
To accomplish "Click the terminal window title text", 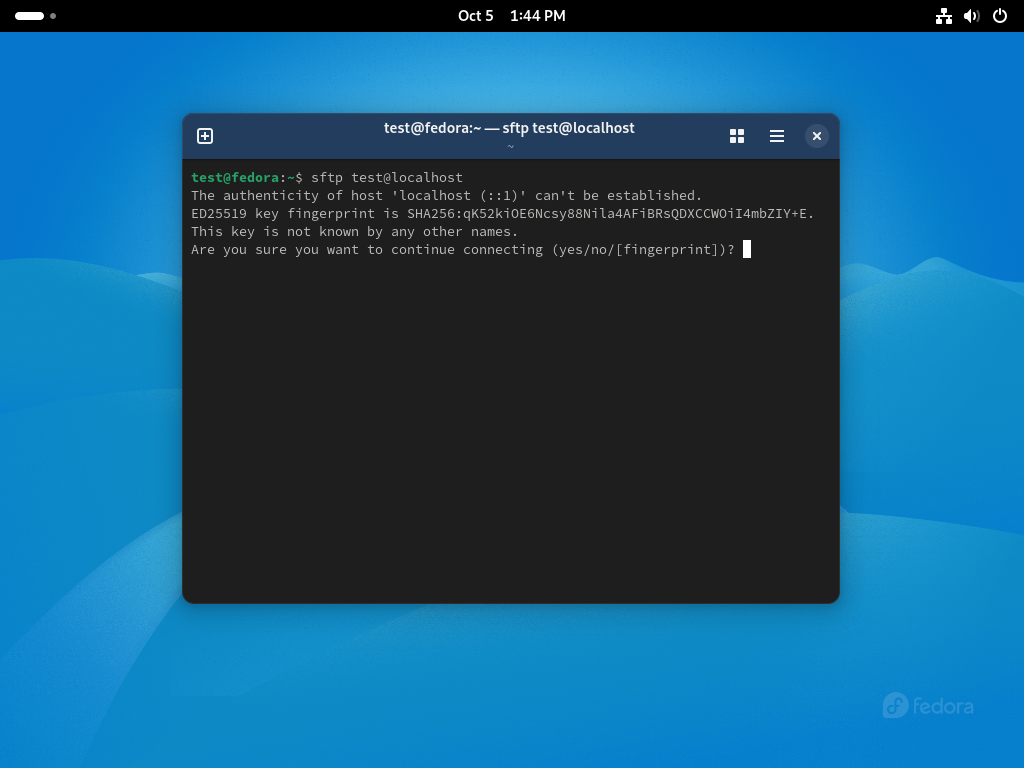I will coord(509,128).
